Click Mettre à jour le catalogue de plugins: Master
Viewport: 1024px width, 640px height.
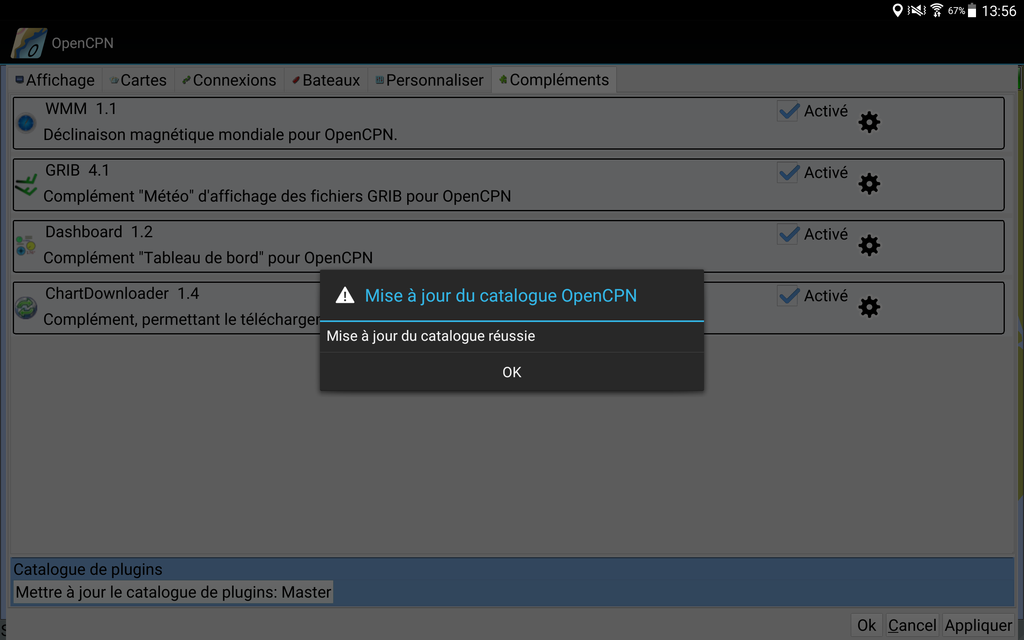tap(173, 592)
